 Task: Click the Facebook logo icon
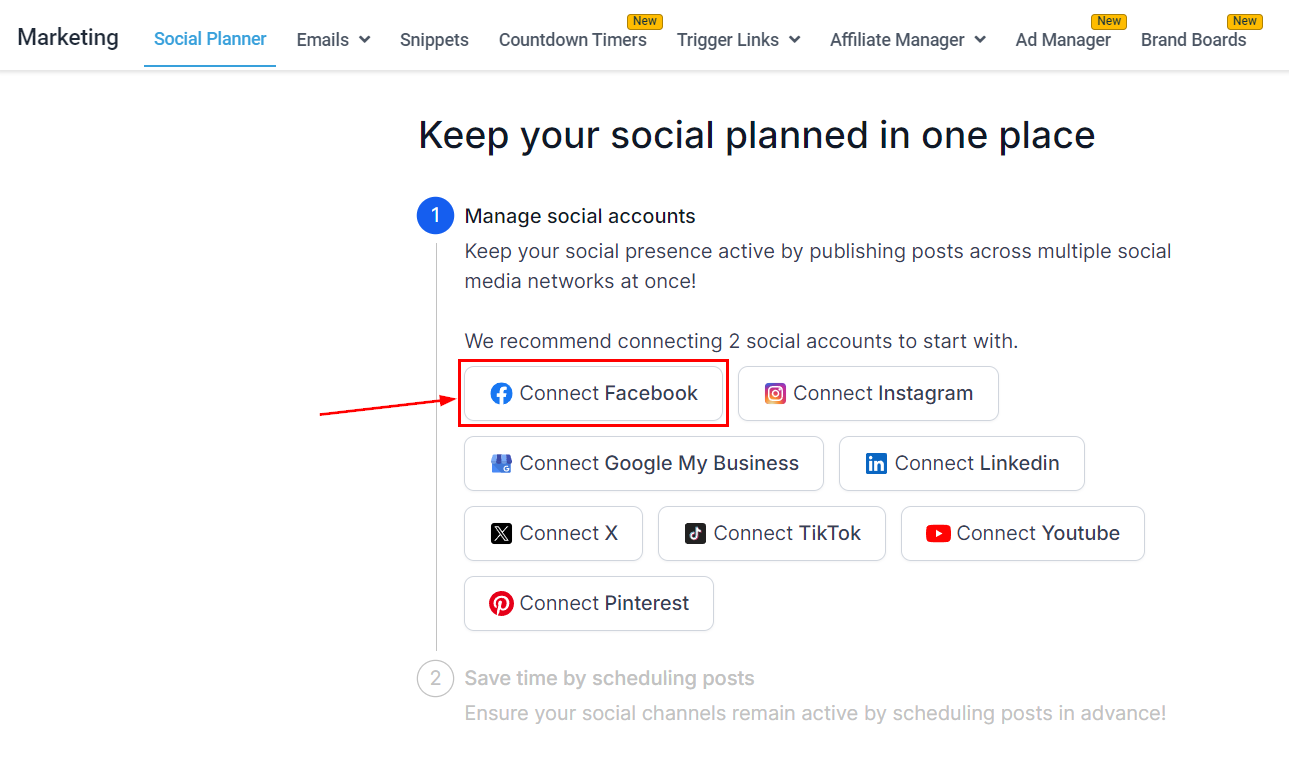[501, 394]
